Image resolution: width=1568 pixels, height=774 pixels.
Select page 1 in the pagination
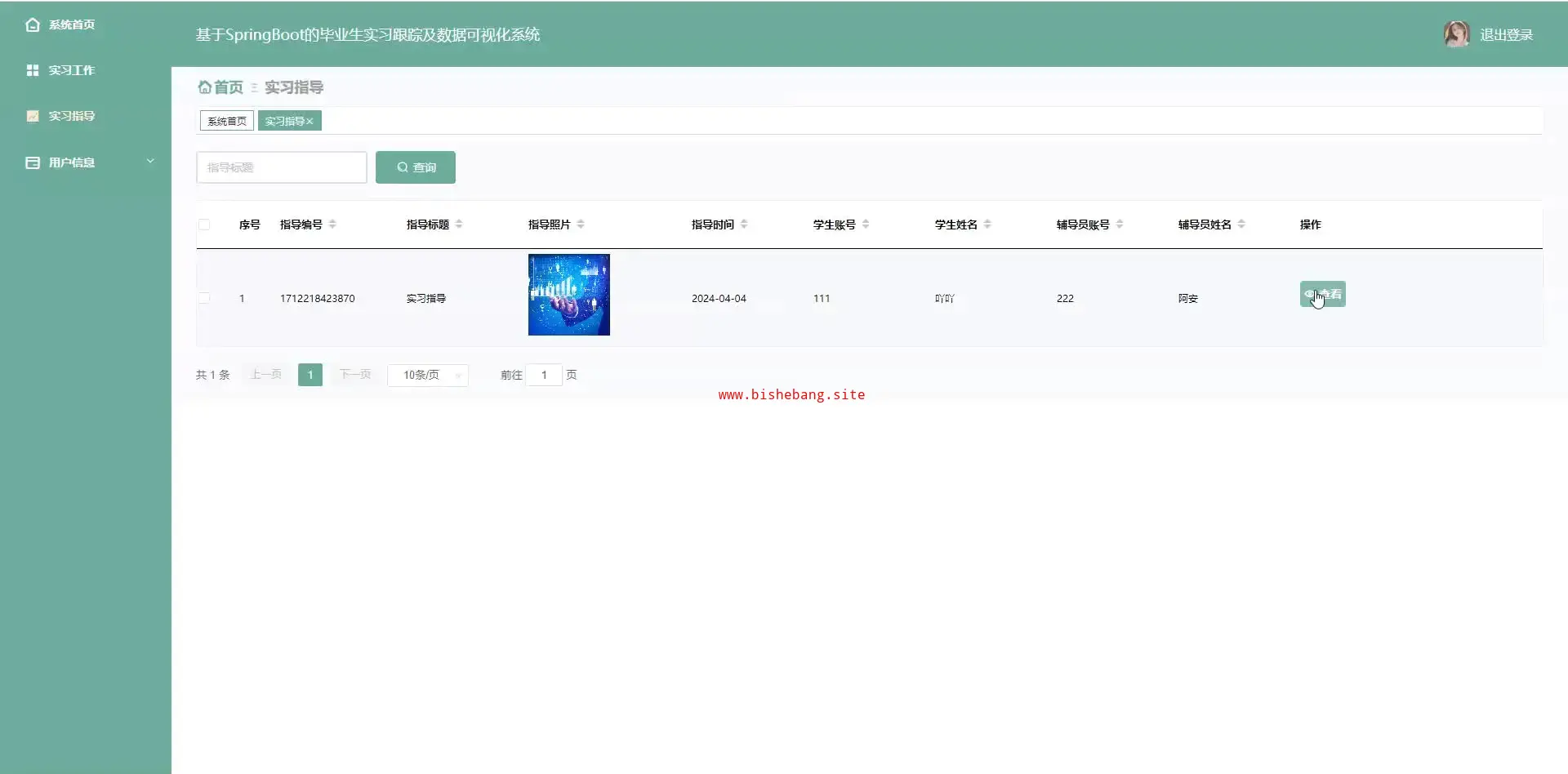point(310,375)
